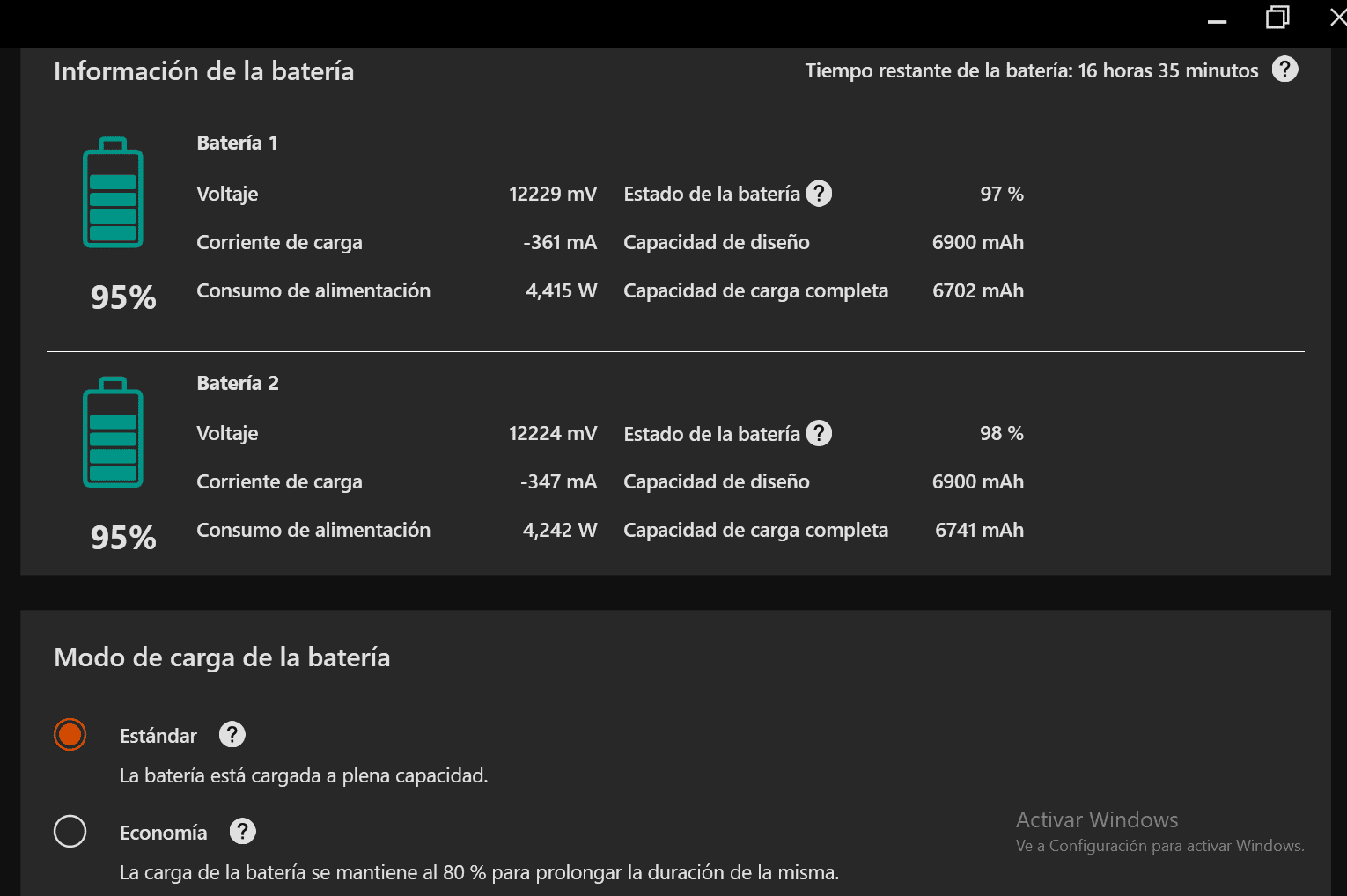This screenshot has width=1347, height=896.
Task: Click the Batería 1 battery level icon
Action: tap(113, 193)
